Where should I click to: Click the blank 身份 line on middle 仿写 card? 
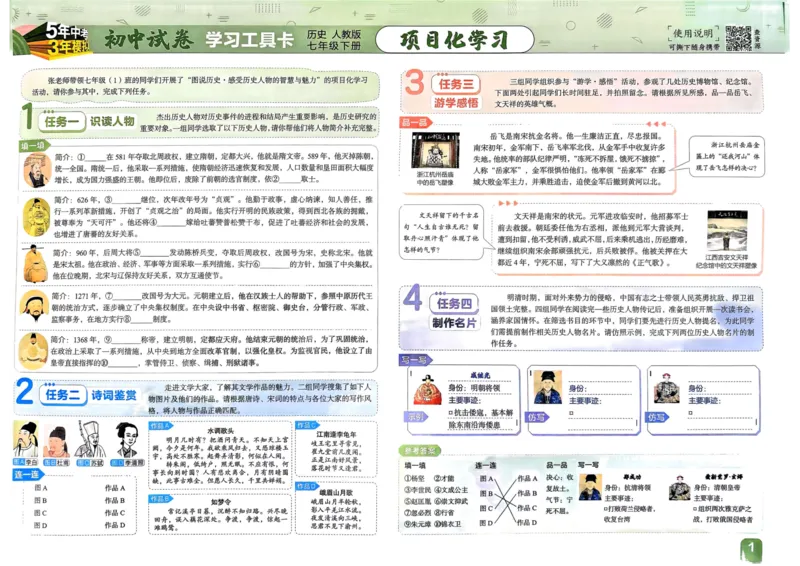click(x=602, y=388)
